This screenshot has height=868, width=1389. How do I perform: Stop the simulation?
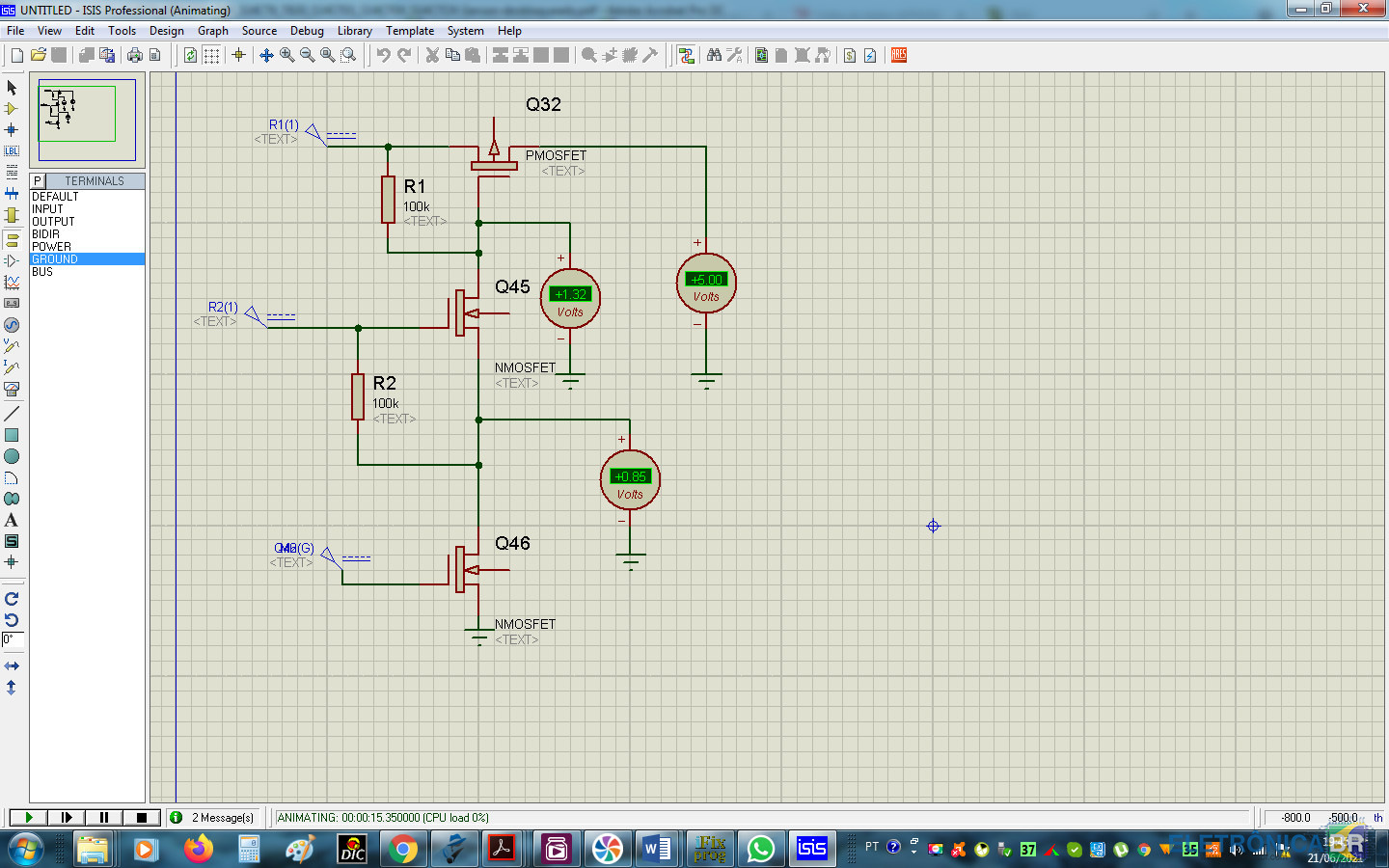[x=141, y=817]
